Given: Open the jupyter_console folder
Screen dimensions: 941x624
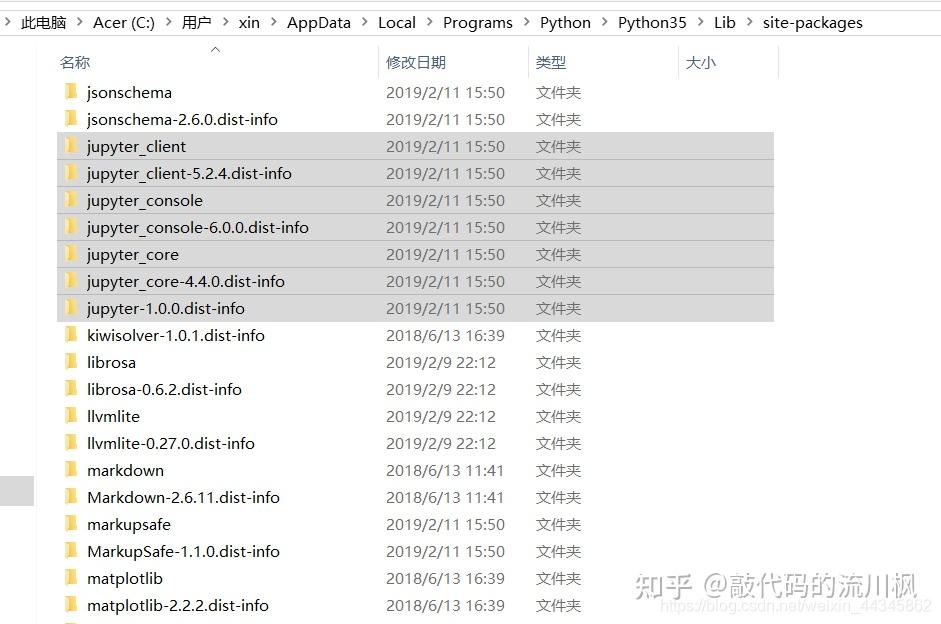Looking at the screenshot, I should pos(144,200).
